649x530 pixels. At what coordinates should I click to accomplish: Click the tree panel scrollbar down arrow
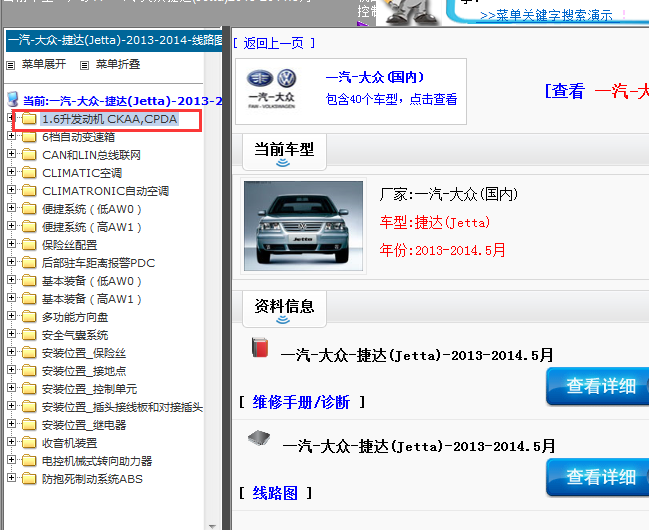pos(212,527)
